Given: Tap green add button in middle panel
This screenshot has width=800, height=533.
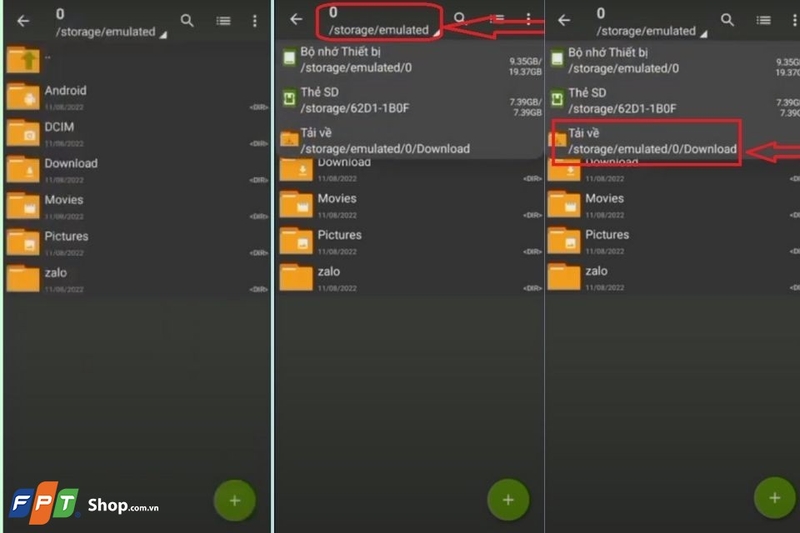Looking at the screenshot, I should point(508,499).
